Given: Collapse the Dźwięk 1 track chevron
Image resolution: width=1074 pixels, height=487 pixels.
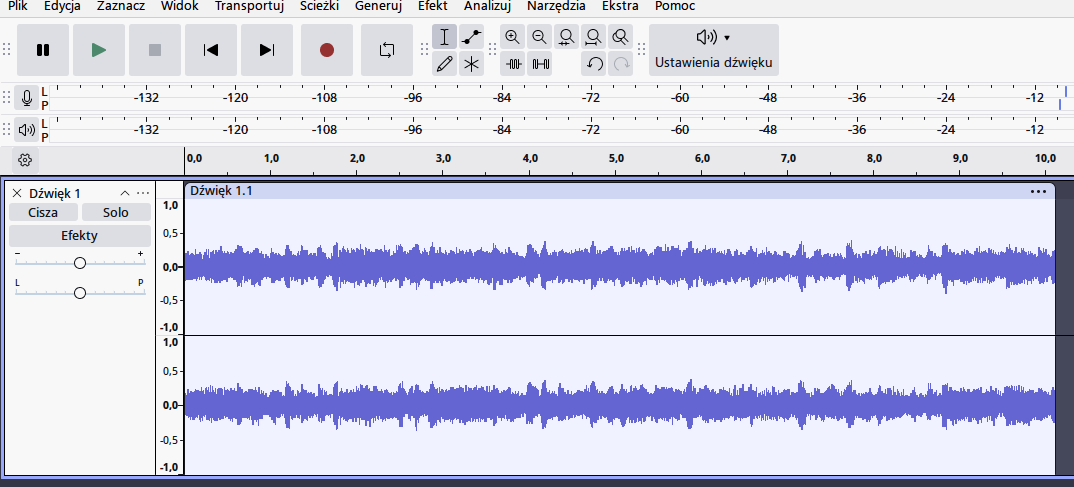Looking at the screenshot, I should [125, 193].
